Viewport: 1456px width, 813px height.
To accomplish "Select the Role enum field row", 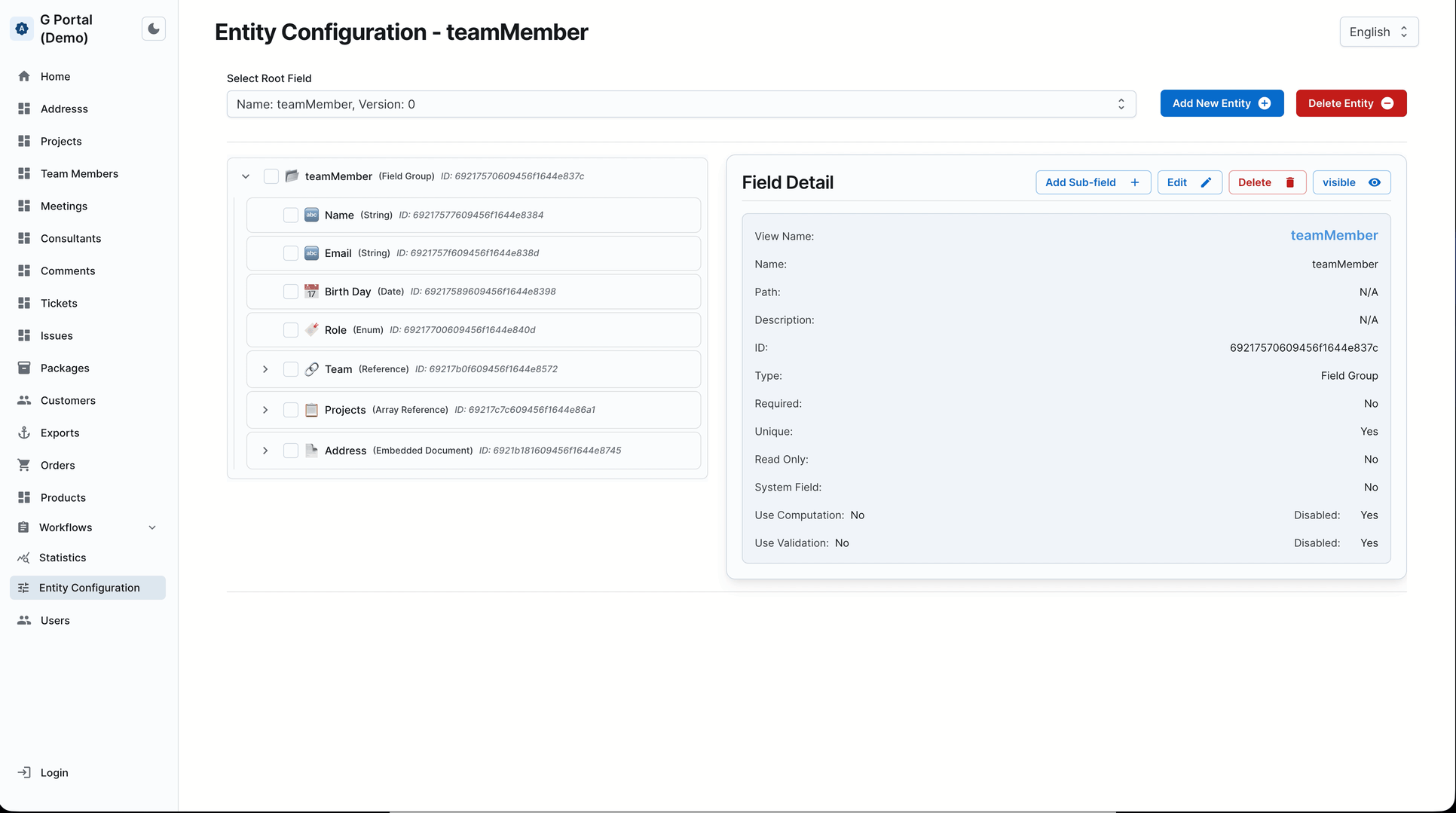I will tap(335, 329).
